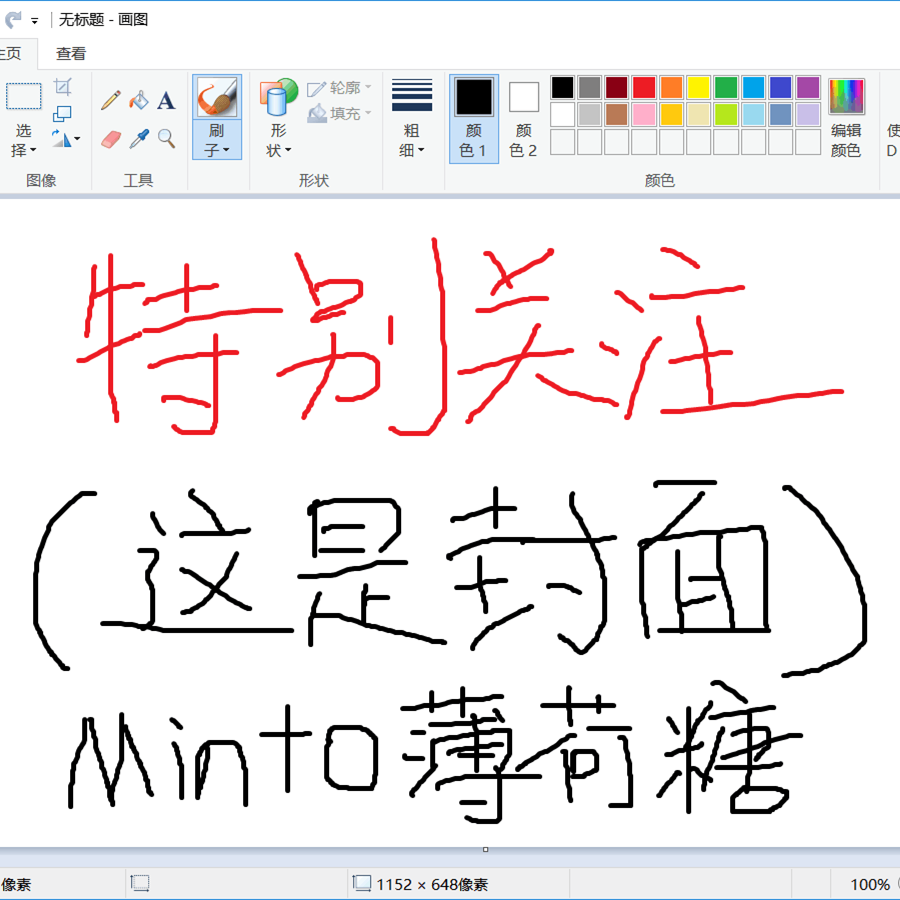Select the Magnifier tool
The height and width of the screenshot is (900, 900).
[x=166, y=139]
